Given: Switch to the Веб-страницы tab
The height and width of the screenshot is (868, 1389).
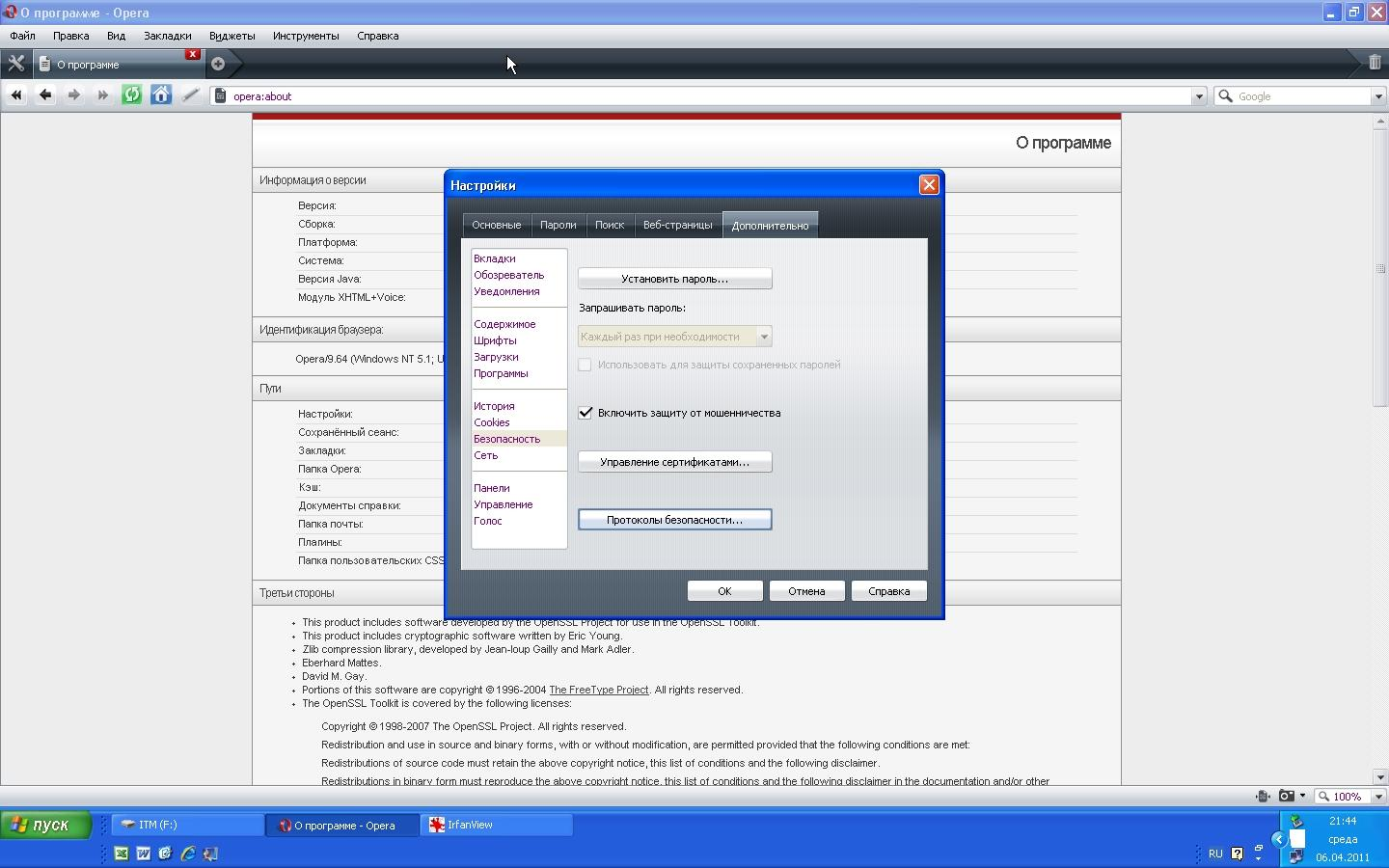Looking at the screenshot, I should (678, 225).
